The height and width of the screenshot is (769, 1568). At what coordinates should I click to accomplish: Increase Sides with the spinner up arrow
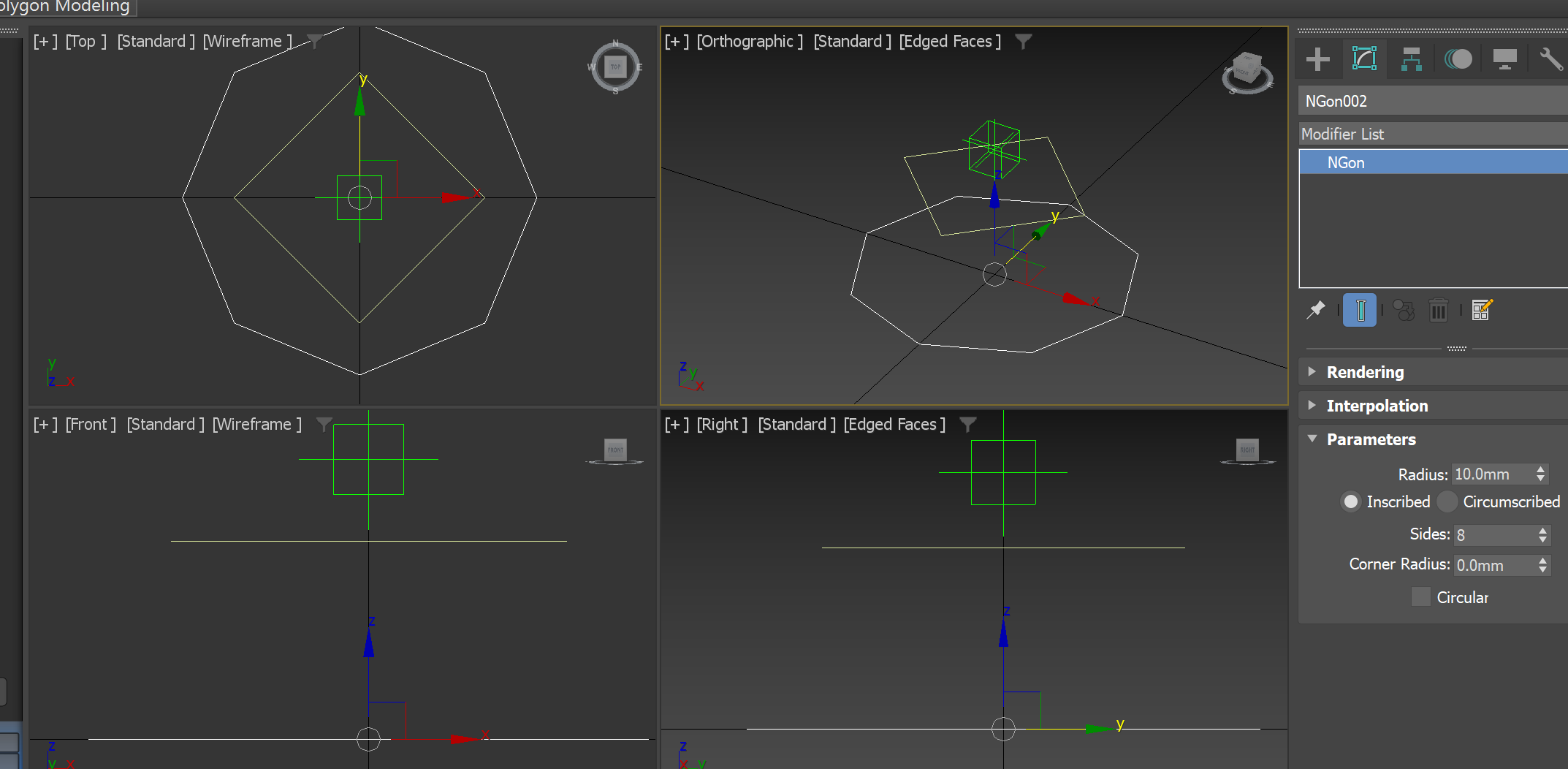point(1542,530)
